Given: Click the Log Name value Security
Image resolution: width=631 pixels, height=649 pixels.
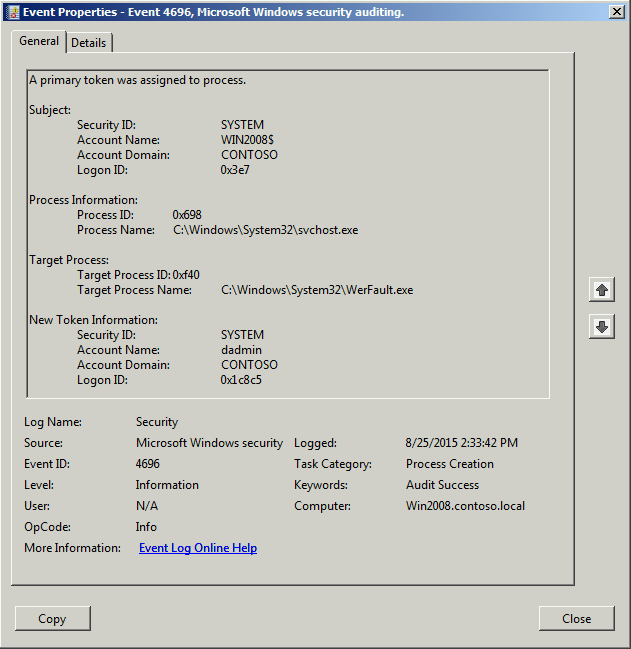Looking at the screenshot, I should click(x=157, y=422).
